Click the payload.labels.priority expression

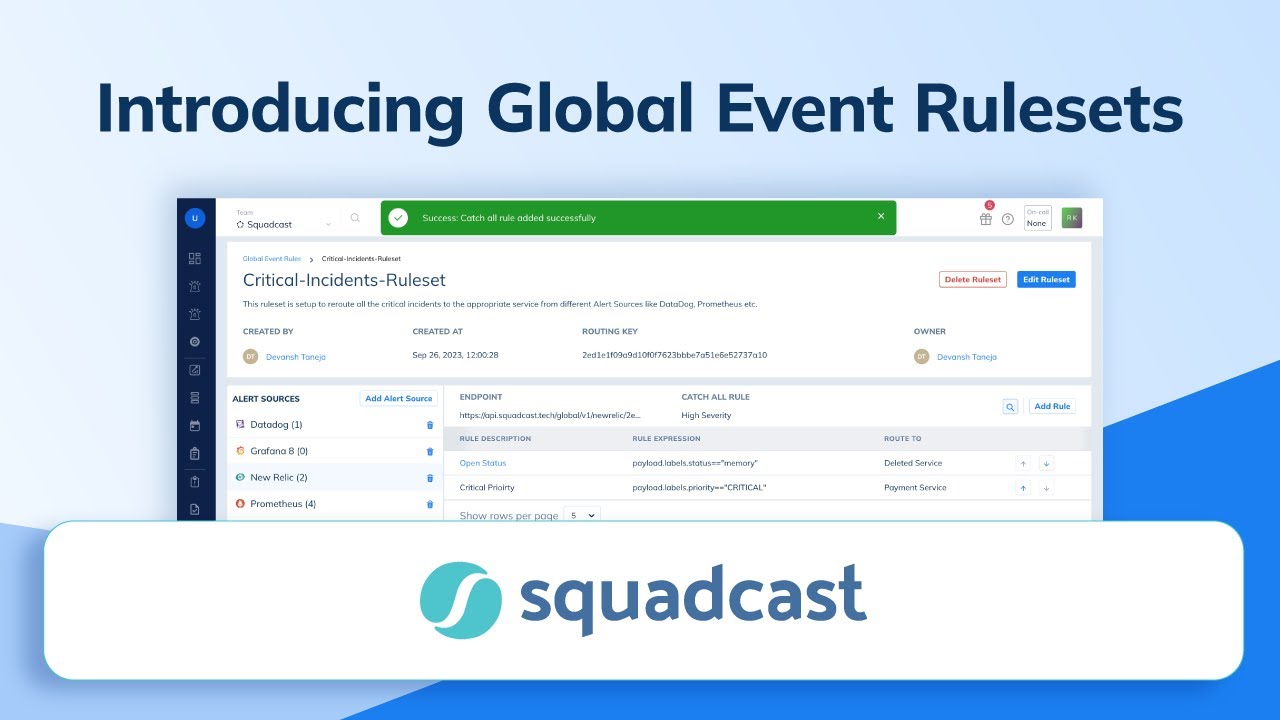(x=699, y=488)
